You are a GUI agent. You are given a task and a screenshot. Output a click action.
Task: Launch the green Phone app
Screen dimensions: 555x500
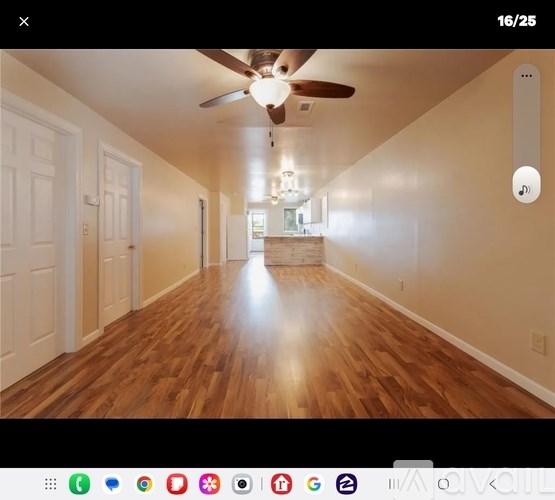tap(79, 484)
